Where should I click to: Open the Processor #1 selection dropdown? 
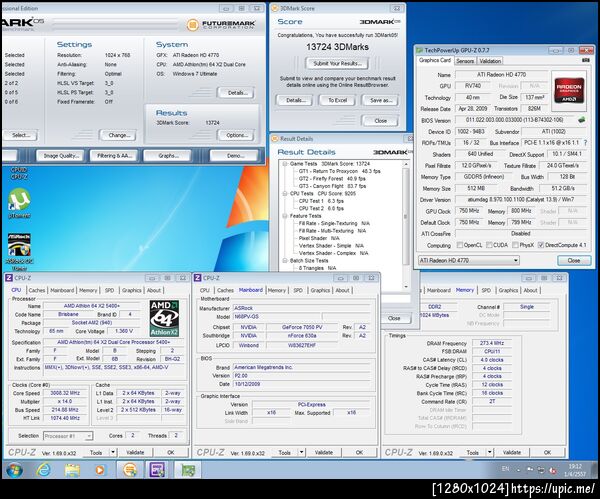point(68,436)
